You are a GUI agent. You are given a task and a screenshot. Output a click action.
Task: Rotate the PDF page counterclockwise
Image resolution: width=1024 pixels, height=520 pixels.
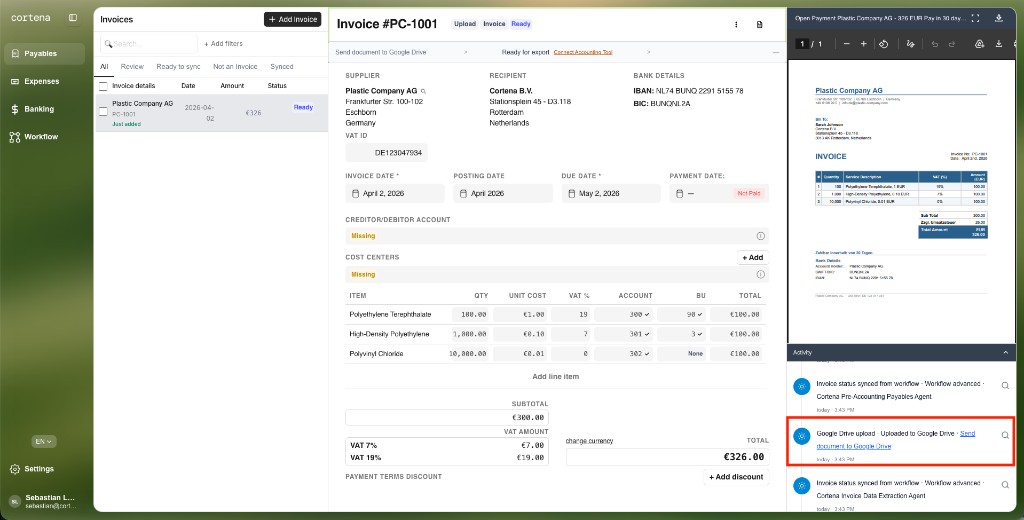(883, 44)
